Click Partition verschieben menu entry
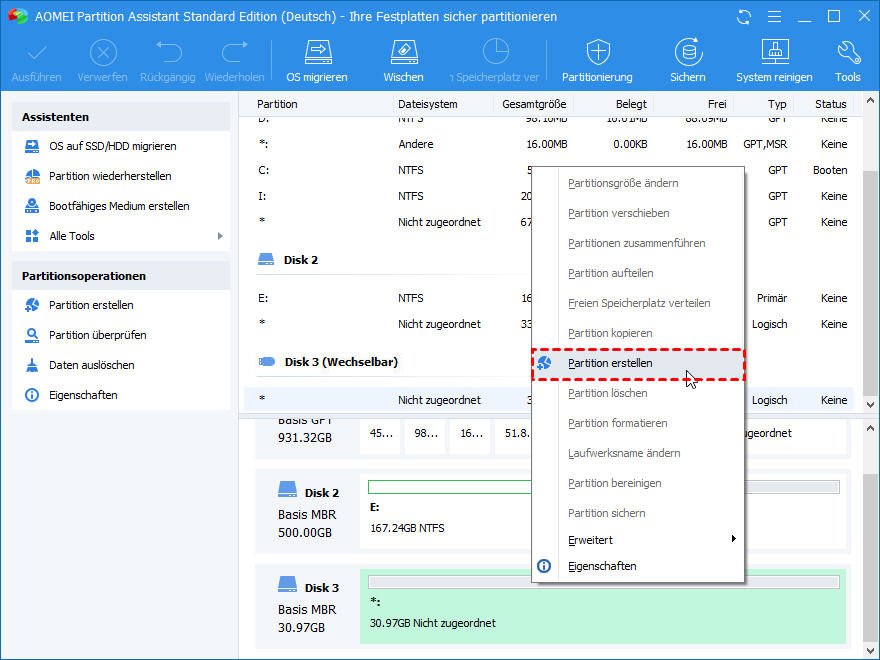This screenshot has height=660, width=880. 638,213
